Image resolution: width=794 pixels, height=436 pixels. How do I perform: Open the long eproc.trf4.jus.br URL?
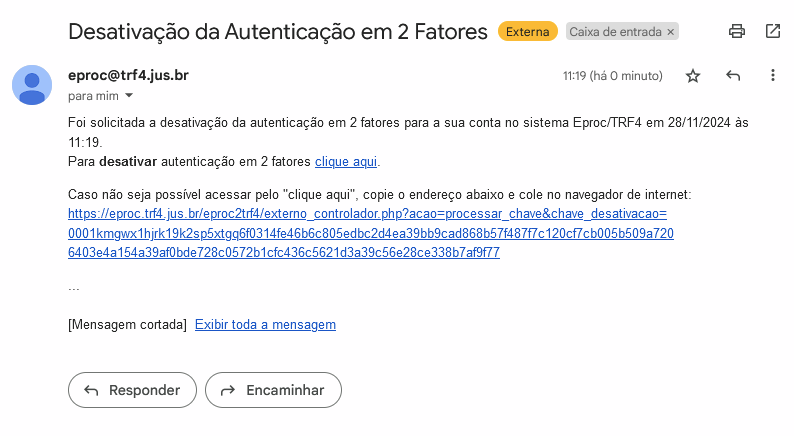[370, 233]
